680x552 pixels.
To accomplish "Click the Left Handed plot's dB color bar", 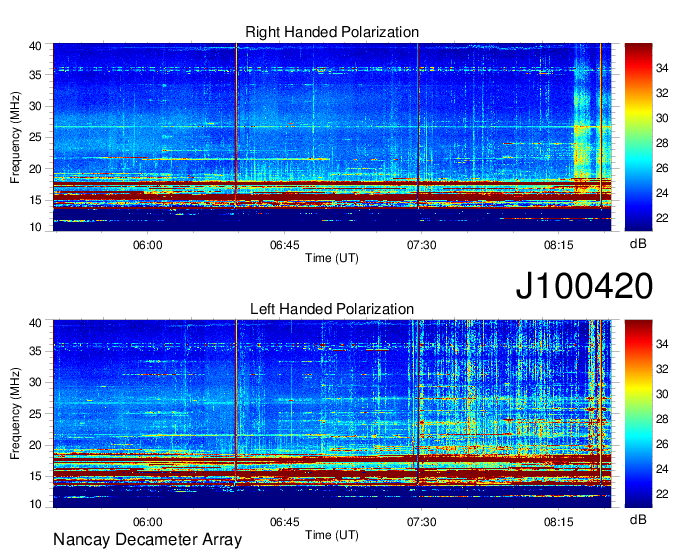I will [x=638, y=414].
